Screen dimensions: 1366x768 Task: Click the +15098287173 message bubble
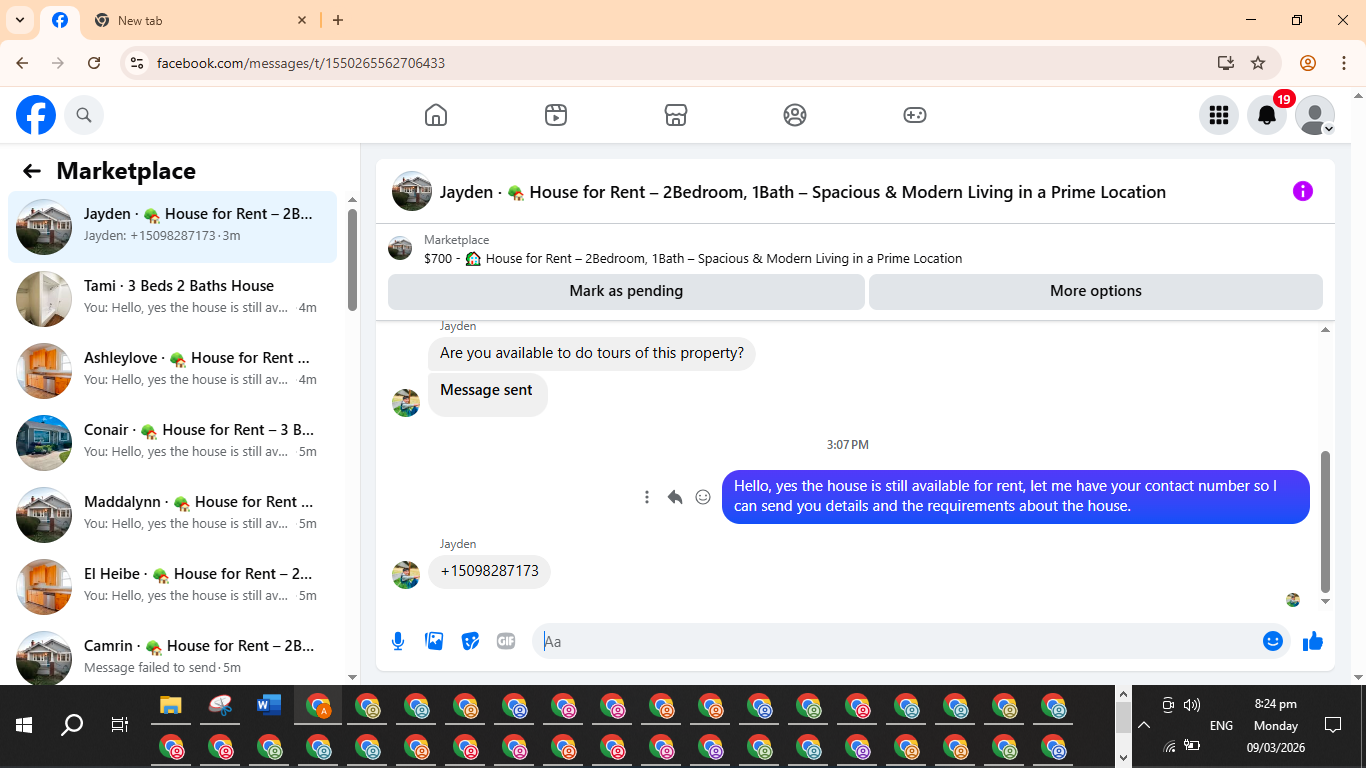point(490,571)
